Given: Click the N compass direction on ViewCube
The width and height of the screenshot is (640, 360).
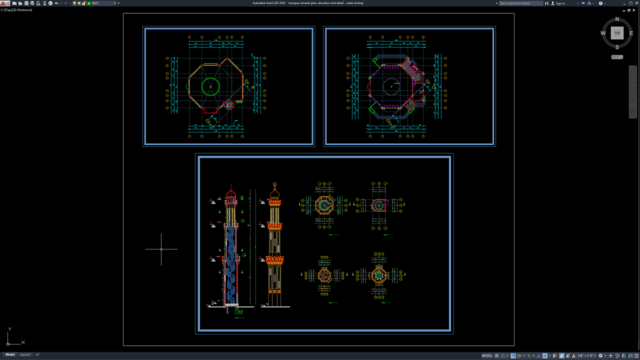Looking at the screenshot, I should point(617,19).
